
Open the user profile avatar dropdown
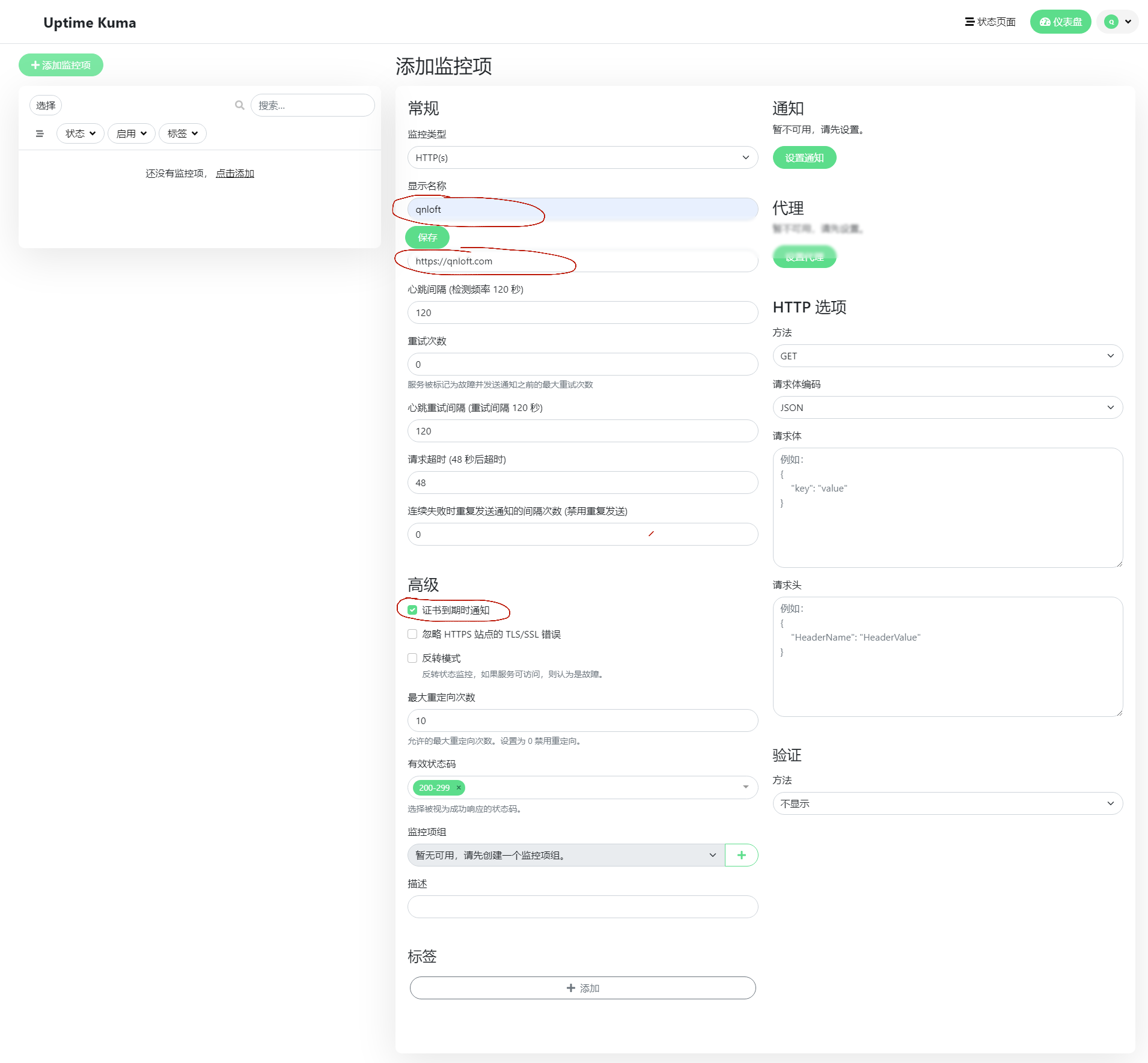1117,22
